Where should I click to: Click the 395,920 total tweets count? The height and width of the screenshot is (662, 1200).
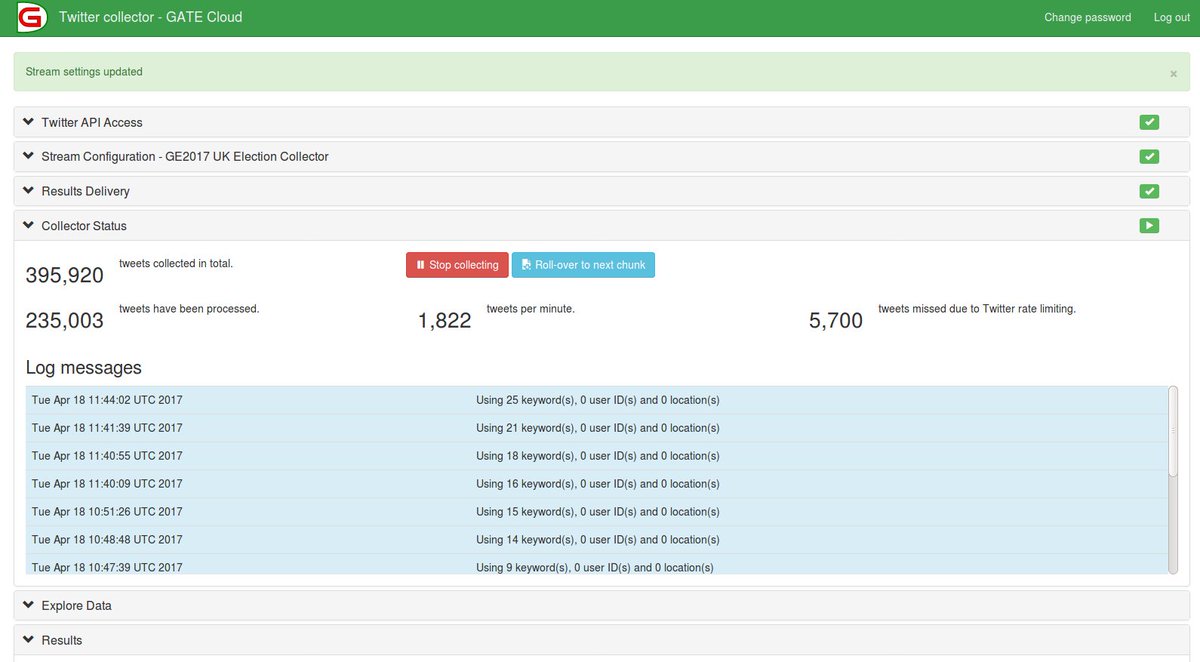(x=65, y=275)
